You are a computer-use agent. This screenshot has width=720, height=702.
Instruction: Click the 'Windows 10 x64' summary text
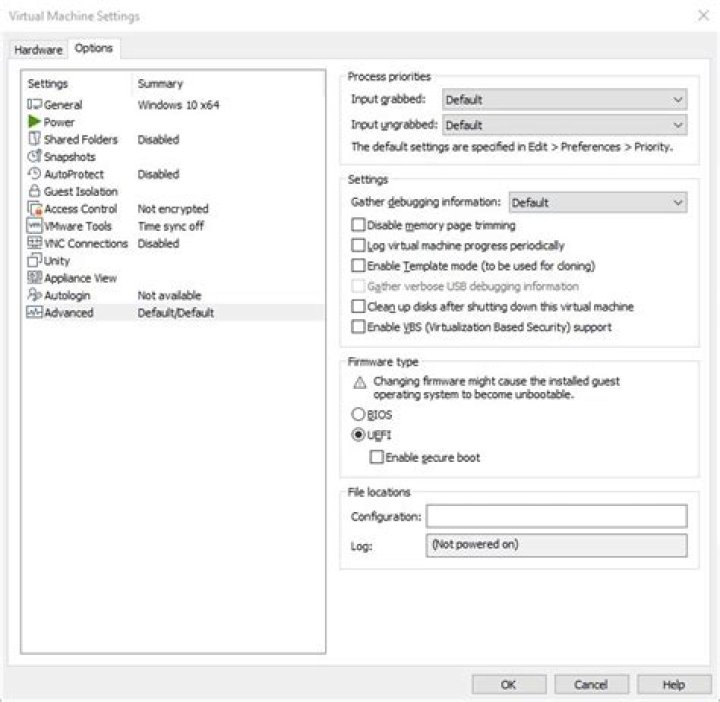(x=179, y=105)
